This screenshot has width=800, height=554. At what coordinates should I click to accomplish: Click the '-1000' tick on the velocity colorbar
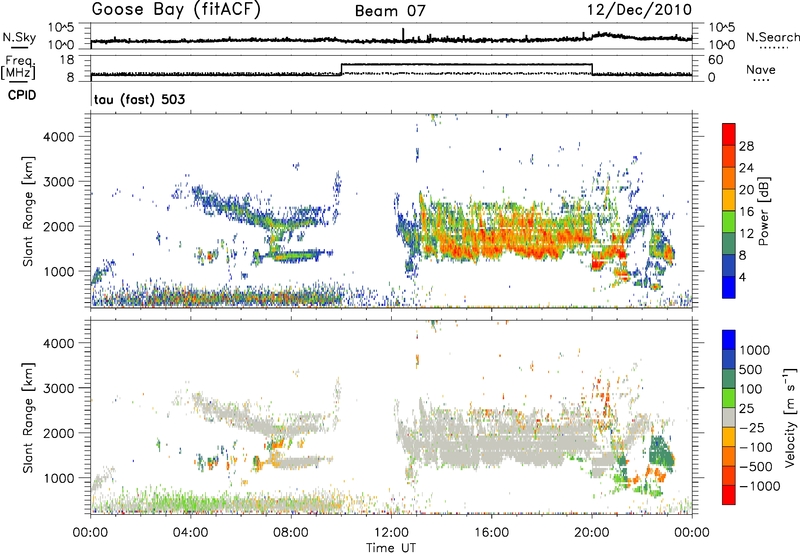(760, 486)
